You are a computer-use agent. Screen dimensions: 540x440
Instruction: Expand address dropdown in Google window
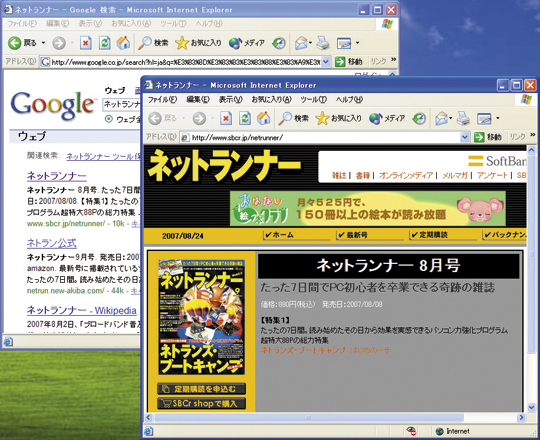coord(326,62)
